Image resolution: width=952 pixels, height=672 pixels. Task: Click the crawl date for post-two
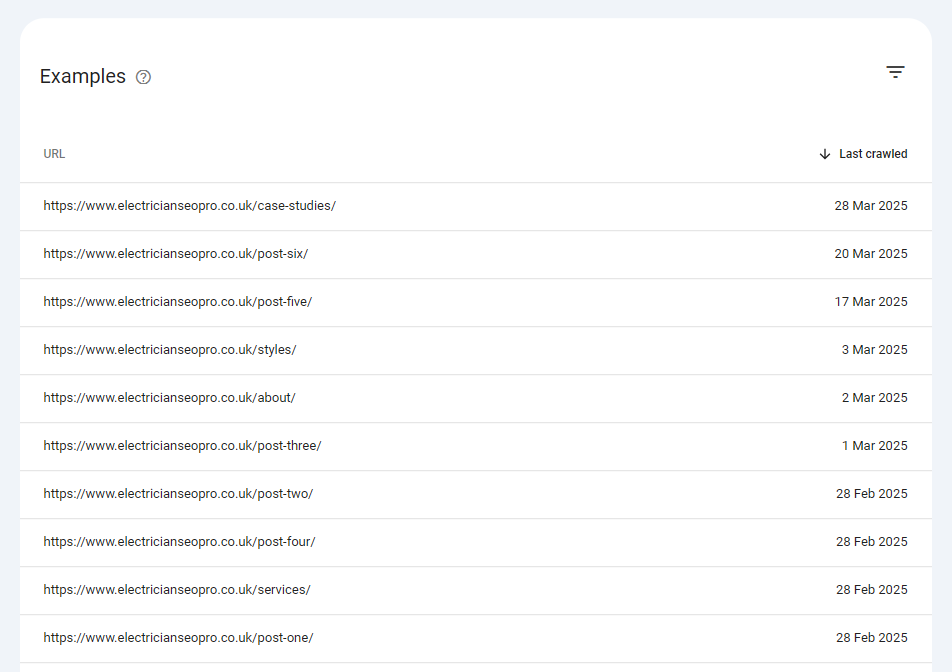pyautogui.click(x=871, y=494)
